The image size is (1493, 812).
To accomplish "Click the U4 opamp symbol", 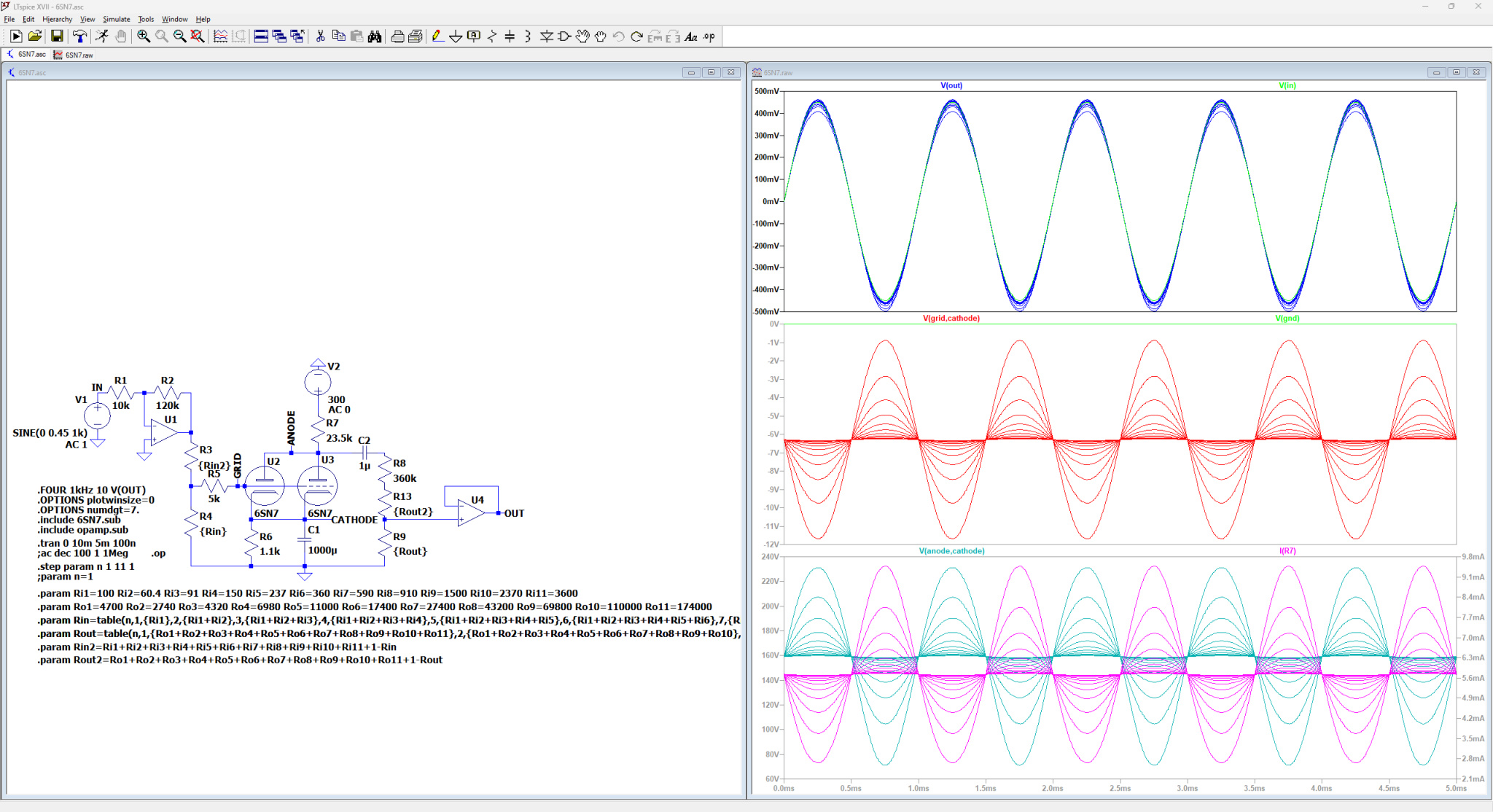I will pyautogui.click(x=471, y=513).
